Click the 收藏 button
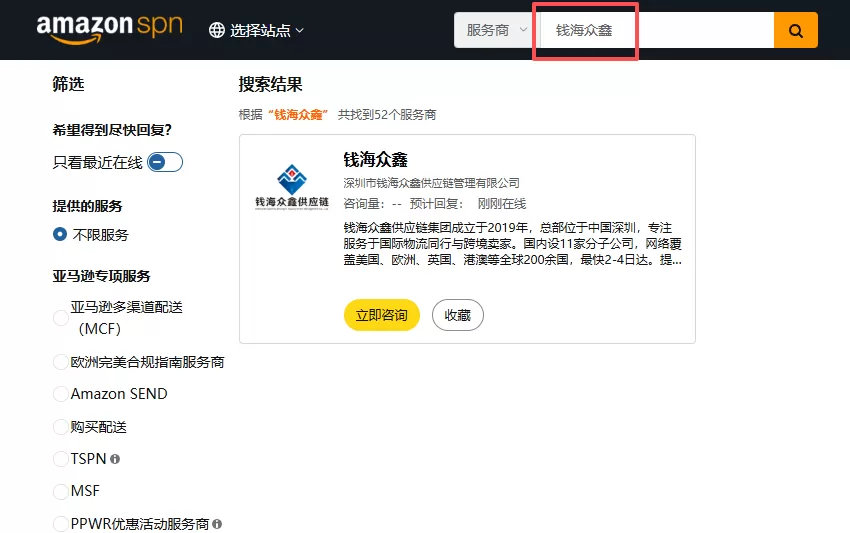Image resolution: width=850 pixels, height=533 pixels. point(458,315)
